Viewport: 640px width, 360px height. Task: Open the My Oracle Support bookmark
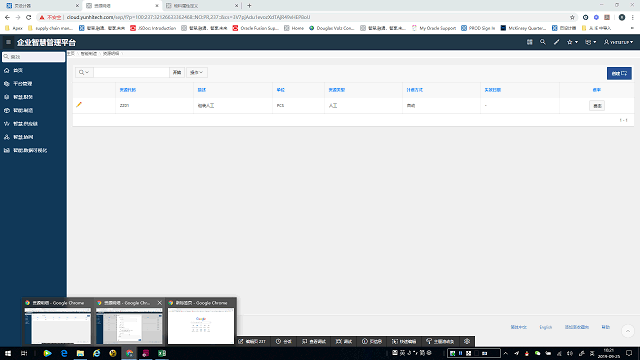pos(434,28)
